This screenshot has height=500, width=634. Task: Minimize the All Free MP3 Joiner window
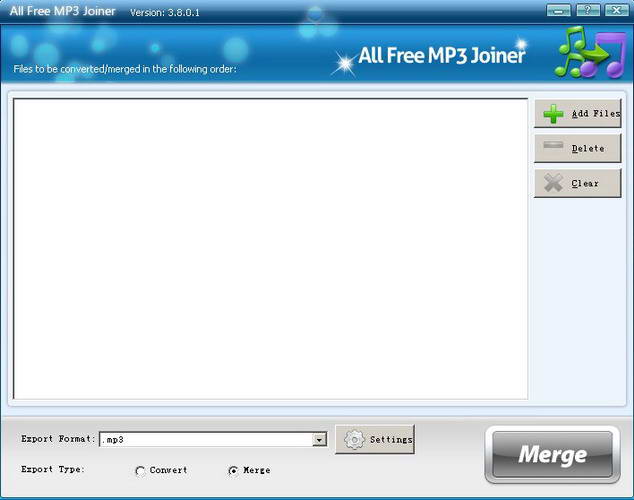coord(558,10)
